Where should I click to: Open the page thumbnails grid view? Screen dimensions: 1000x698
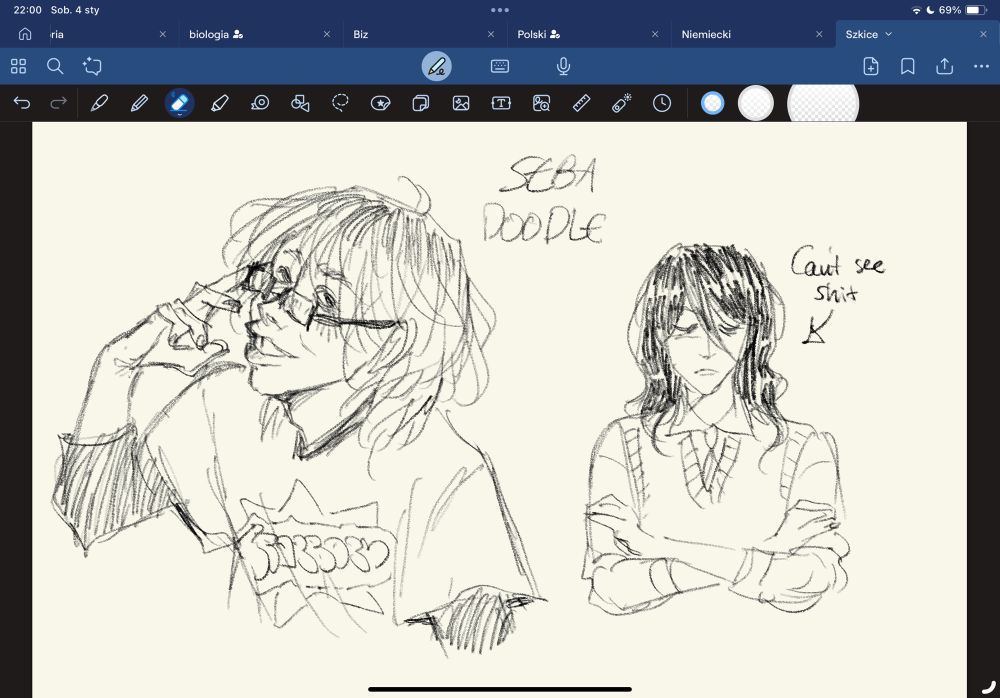click(18, 66)
